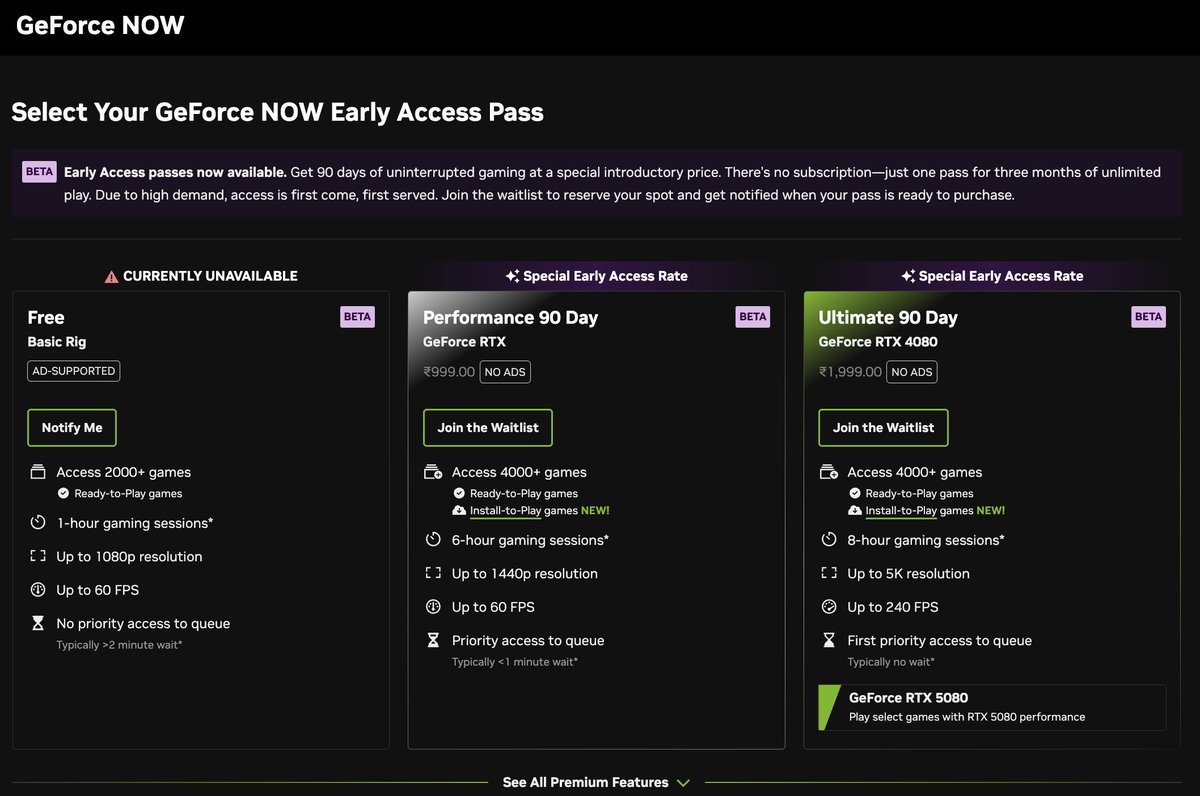1200x796 pixels.
Task: Join the Waitlist for Performance 90 Day
Action: click(x=488, y=428)
